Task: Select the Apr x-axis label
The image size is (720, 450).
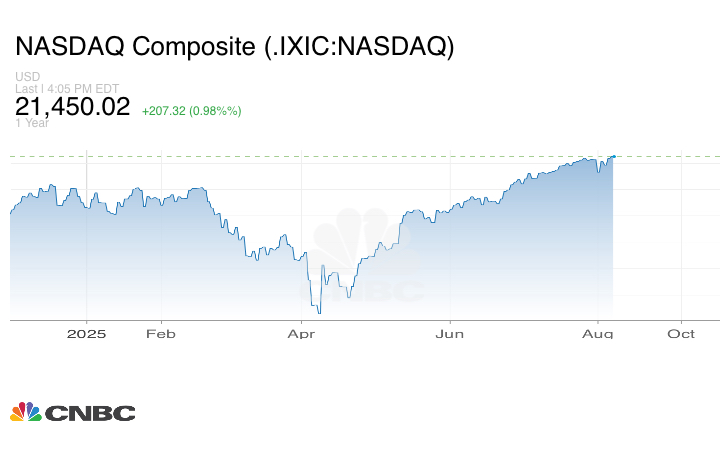Action: click(x=301, y=333)
